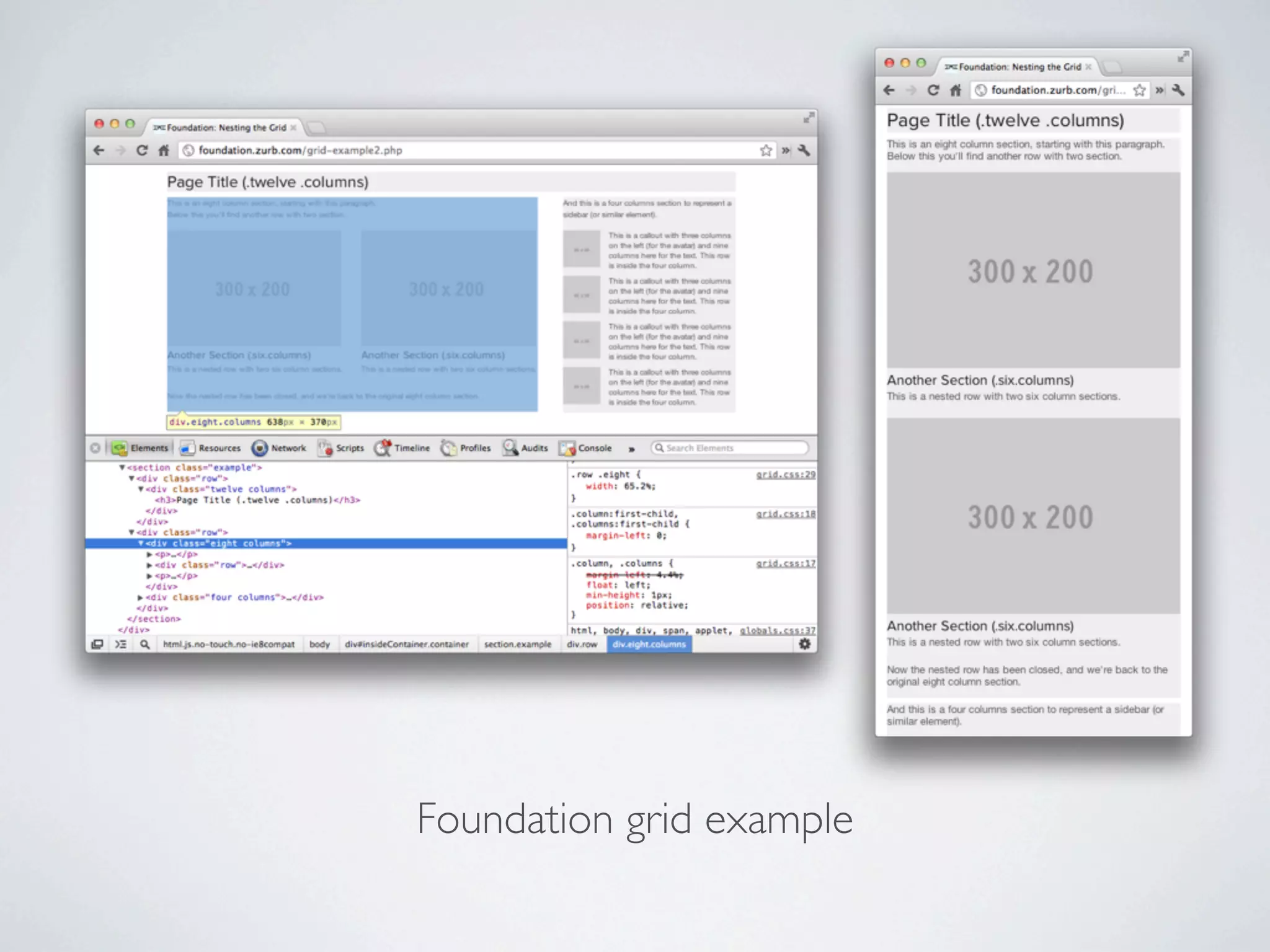Go back in right browser window
Image resolution: width=1270 pixels, height=952 pixels.
pyautogui.click(x=889, y=90)
